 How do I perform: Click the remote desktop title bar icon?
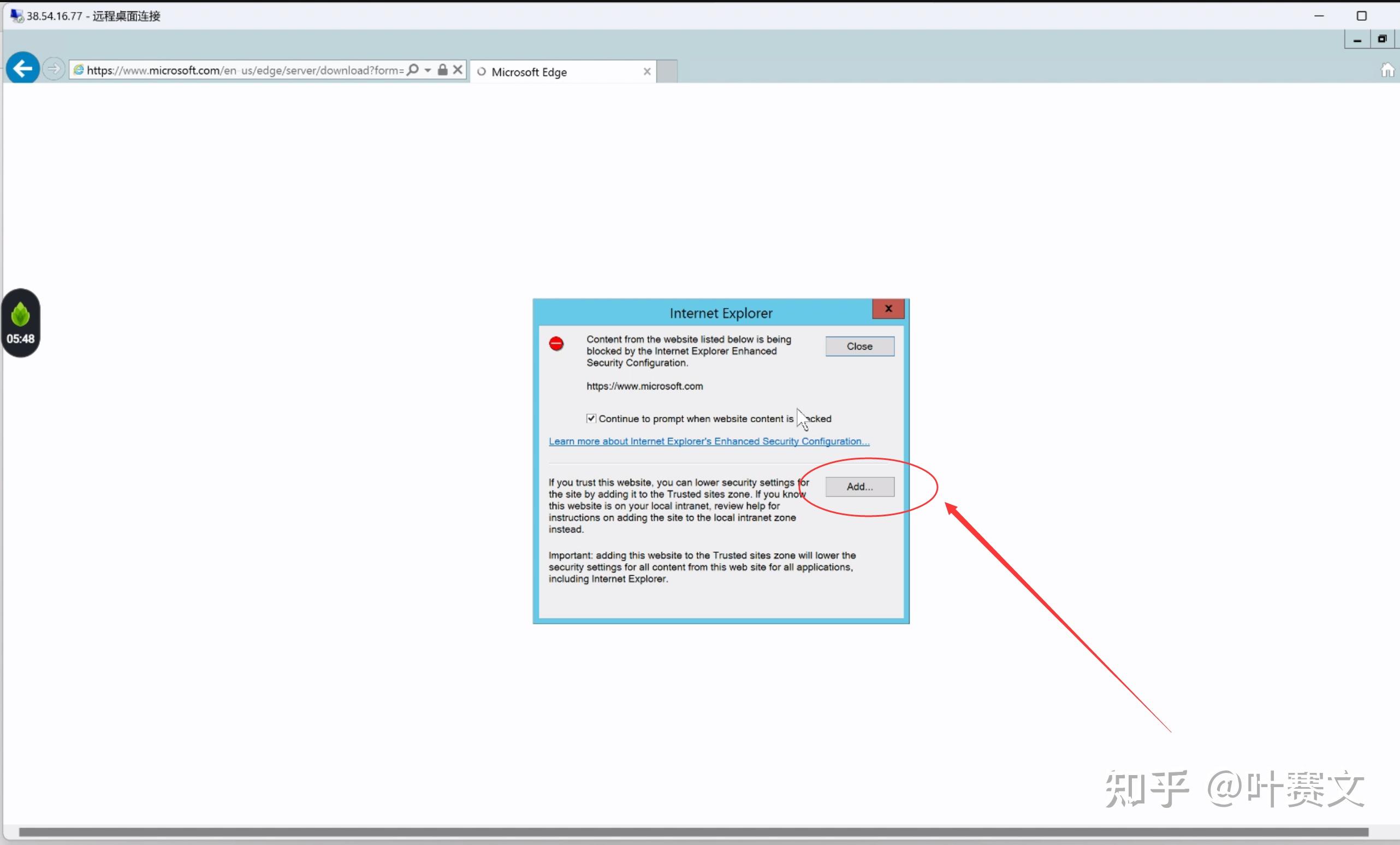coord(17,16)
